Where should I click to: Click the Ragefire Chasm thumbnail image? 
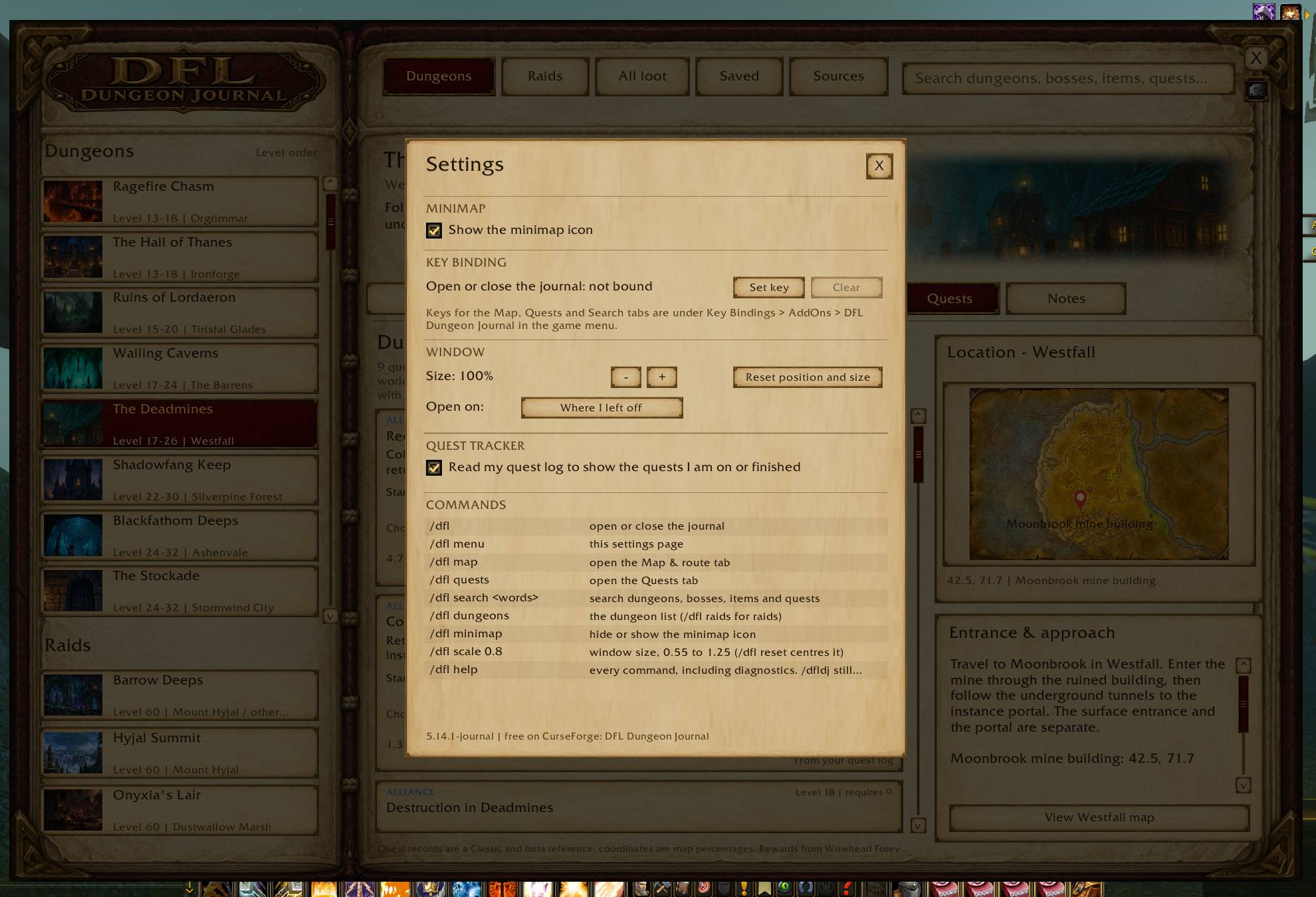pos(73,201)
